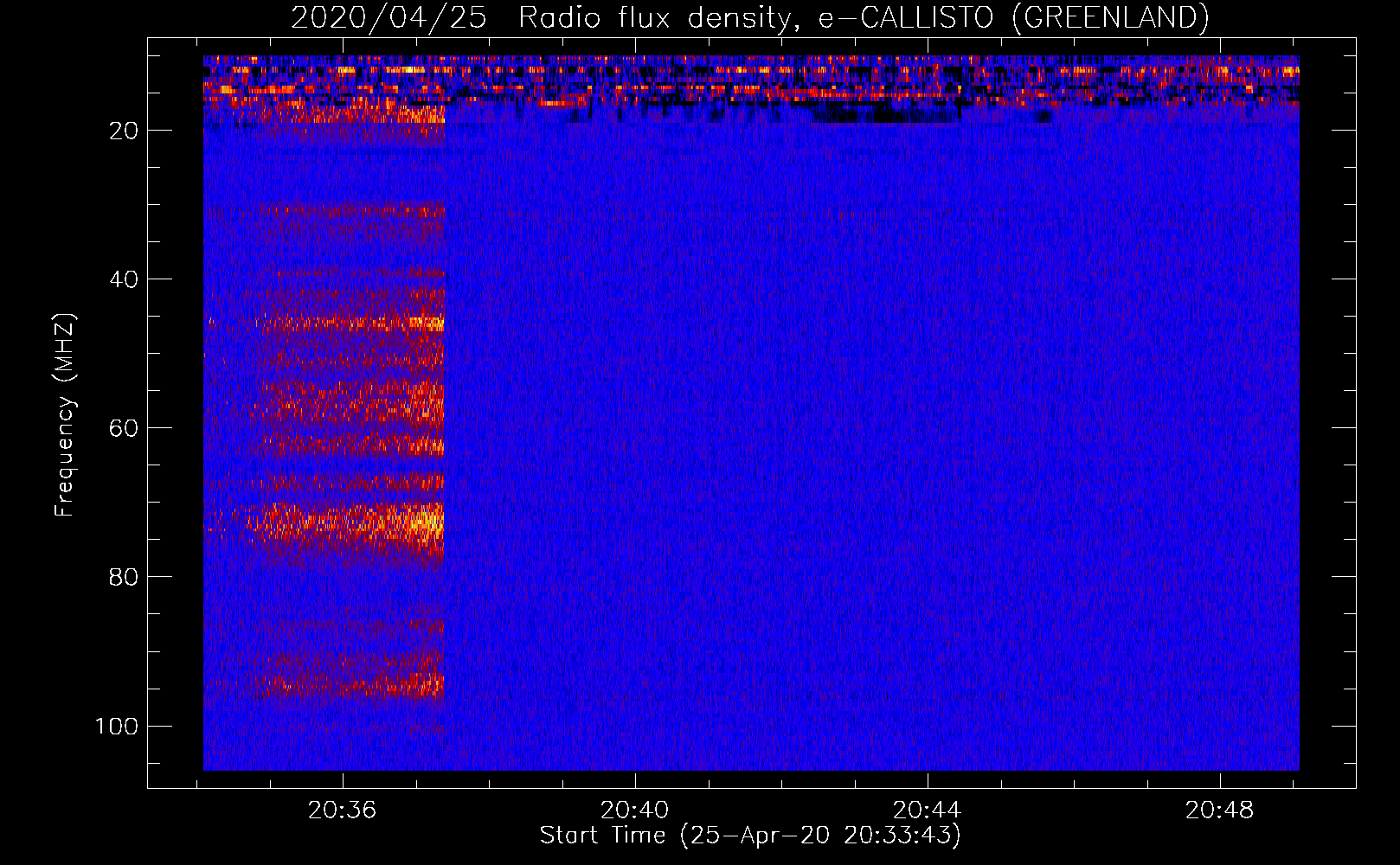The image size is (1400, 865).
Task: Click the 40 MHz frequency tick label
Action: click(x=125, y=279)
